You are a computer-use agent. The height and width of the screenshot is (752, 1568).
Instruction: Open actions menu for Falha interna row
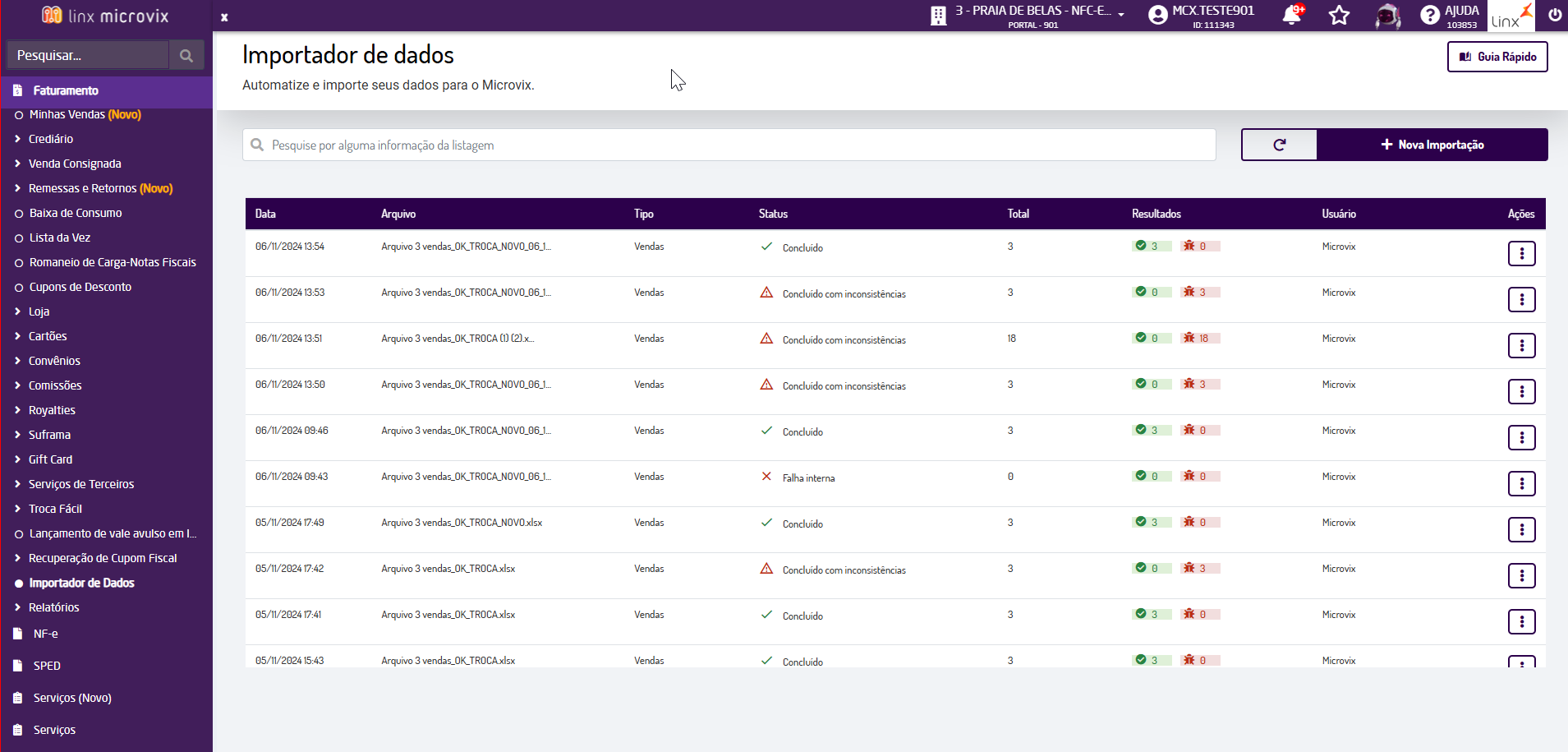(x=1521, y=483)
